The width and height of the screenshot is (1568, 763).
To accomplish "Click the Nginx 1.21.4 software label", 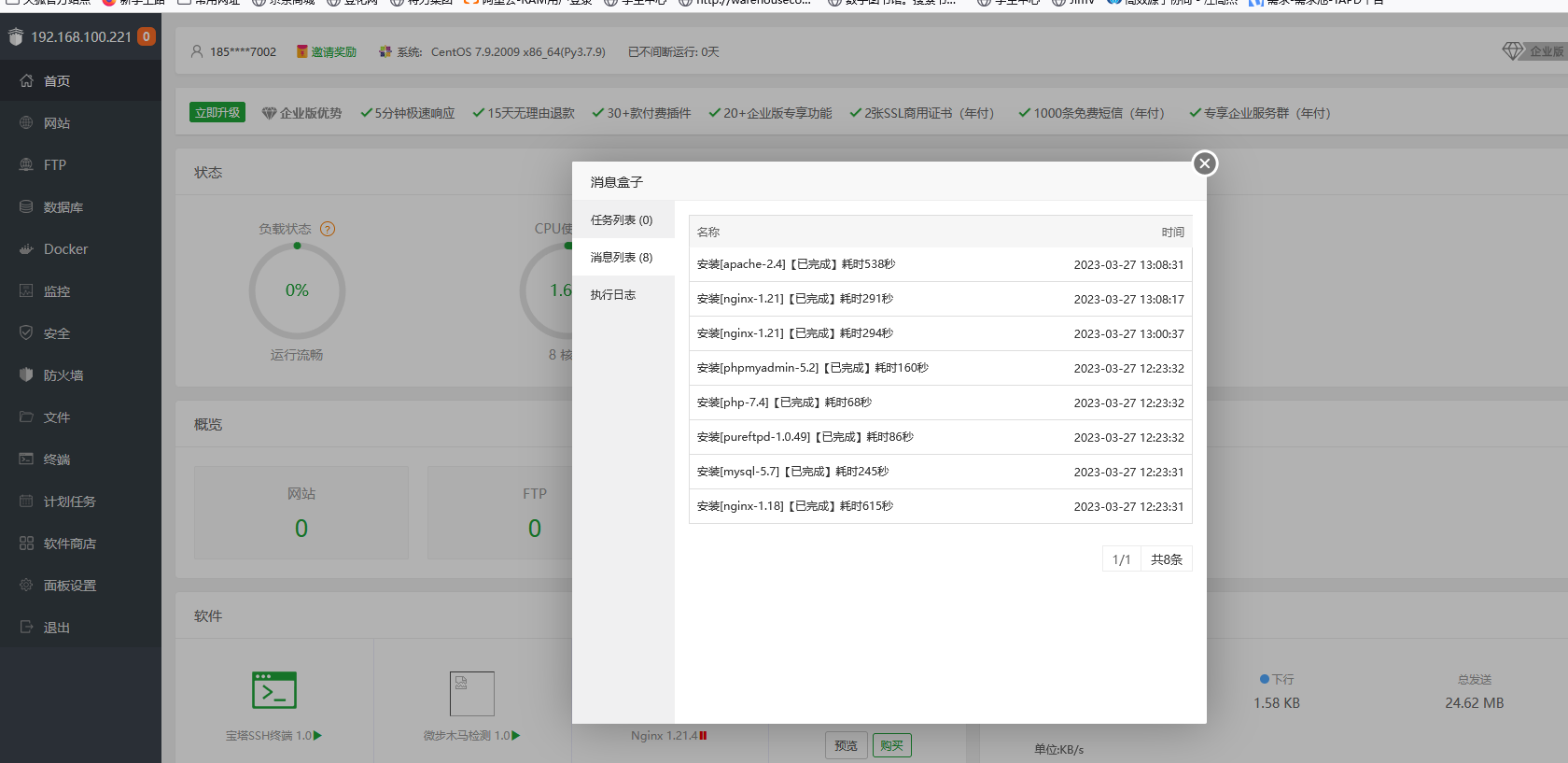I will click(x=664, y=736).
